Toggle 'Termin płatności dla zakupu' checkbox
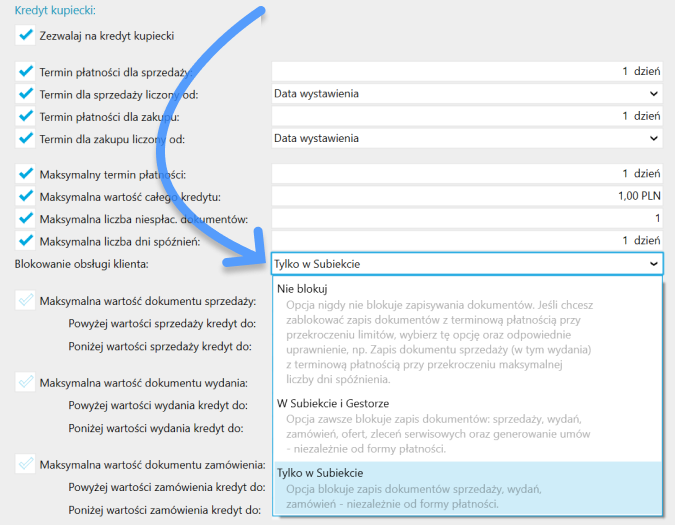675x525 pixels. [26, 116]
